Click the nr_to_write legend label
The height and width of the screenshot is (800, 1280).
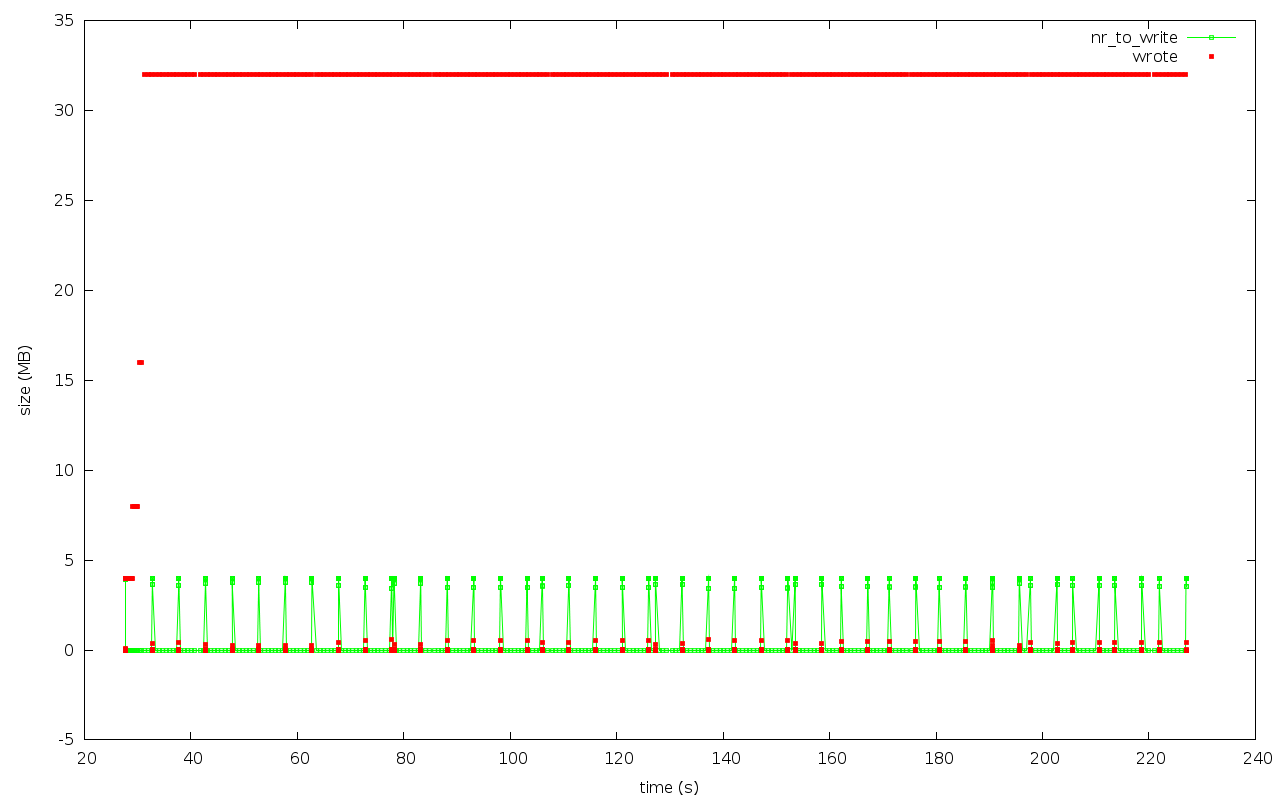pos(1134,38)
